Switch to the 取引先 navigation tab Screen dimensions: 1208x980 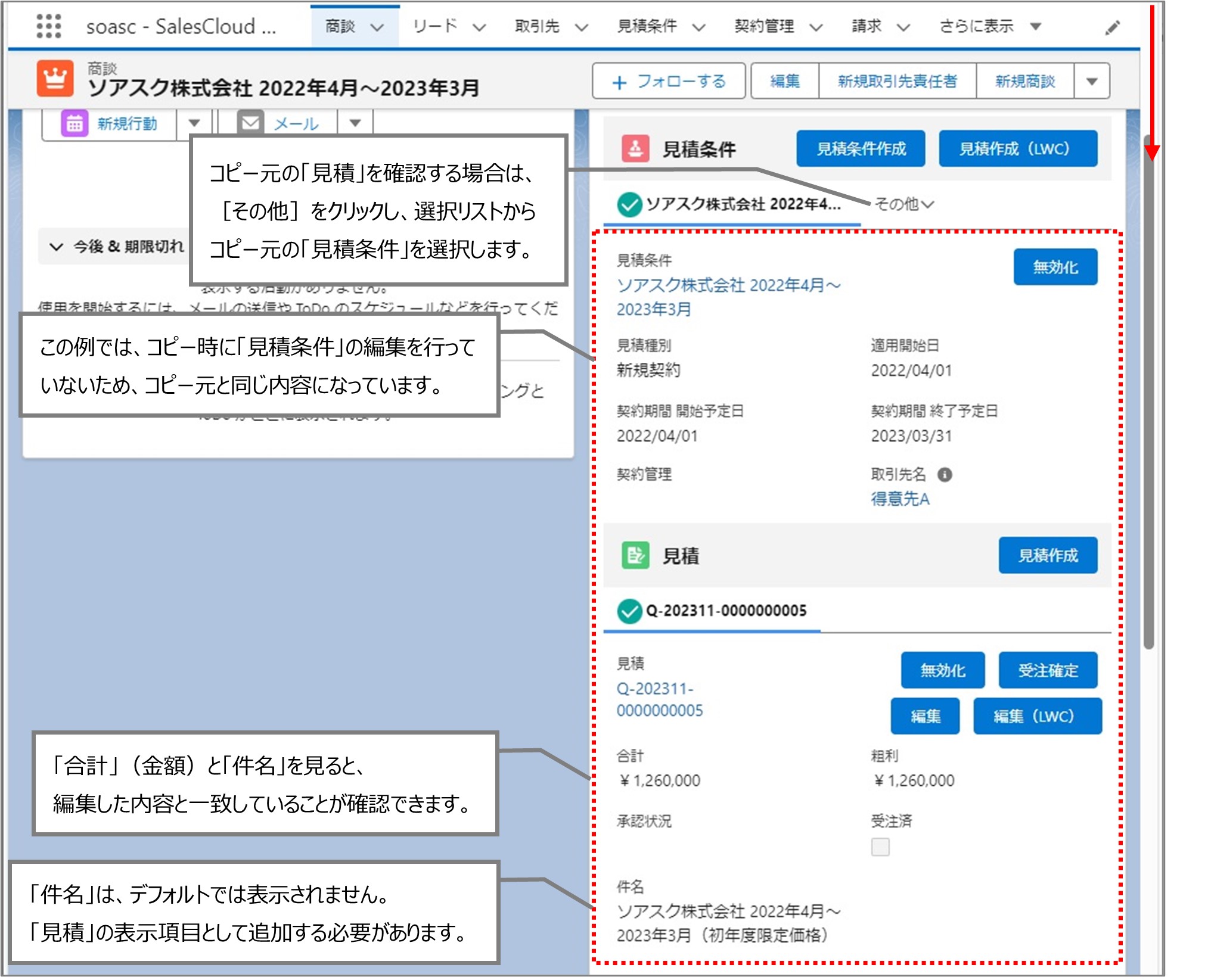point(537,26)
